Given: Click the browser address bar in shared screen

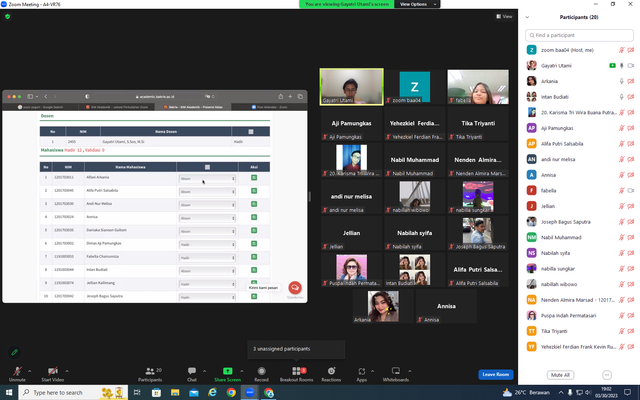Looking at the screenshot, I should tap(155, 97).
